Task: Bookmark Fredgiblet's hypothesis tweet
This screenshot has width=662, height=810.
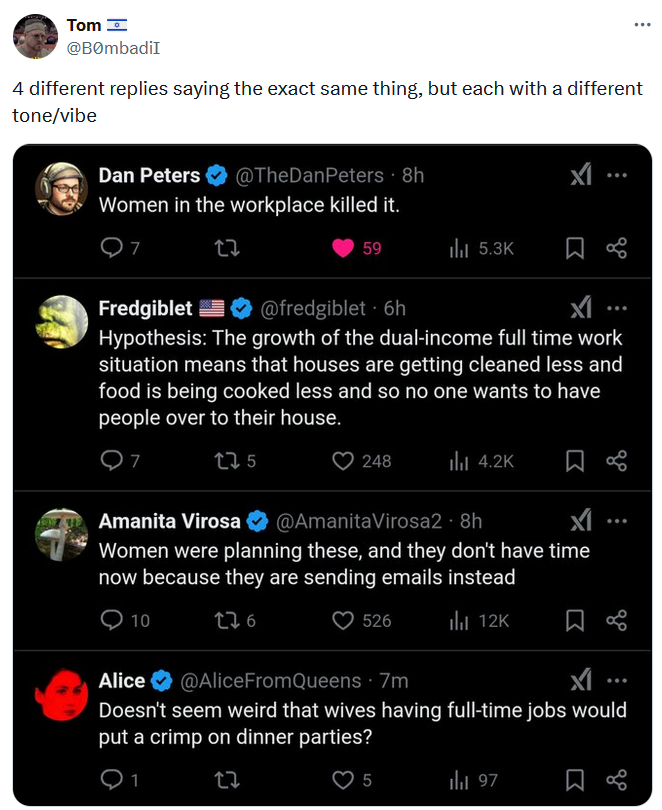Action: point(575,460)
